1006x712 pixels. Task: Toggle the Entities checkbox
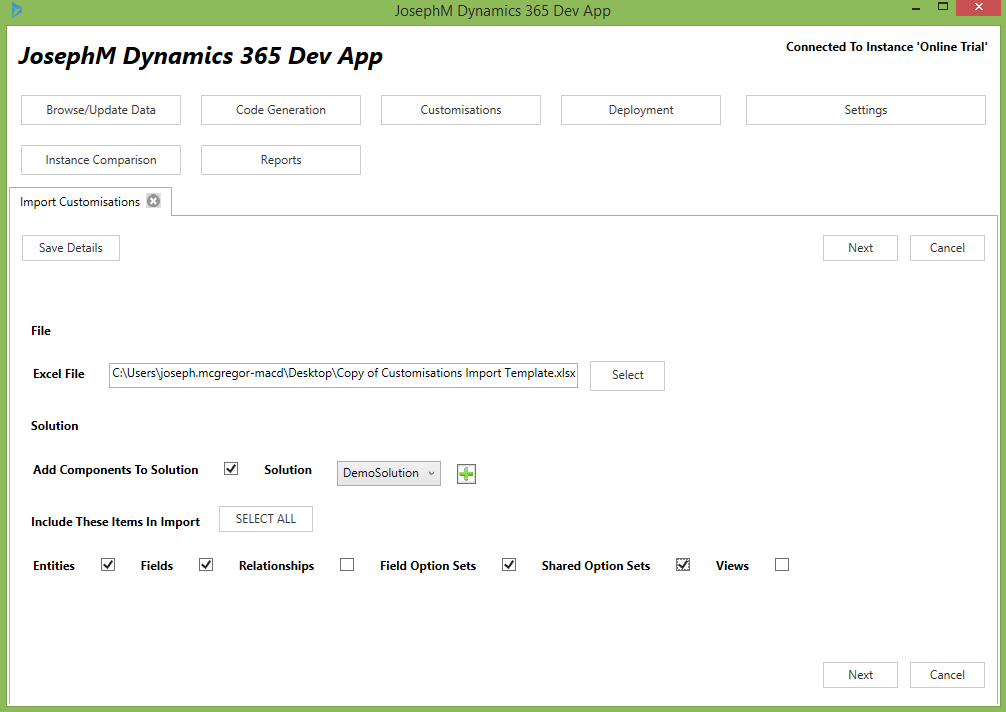coord(108,565)
